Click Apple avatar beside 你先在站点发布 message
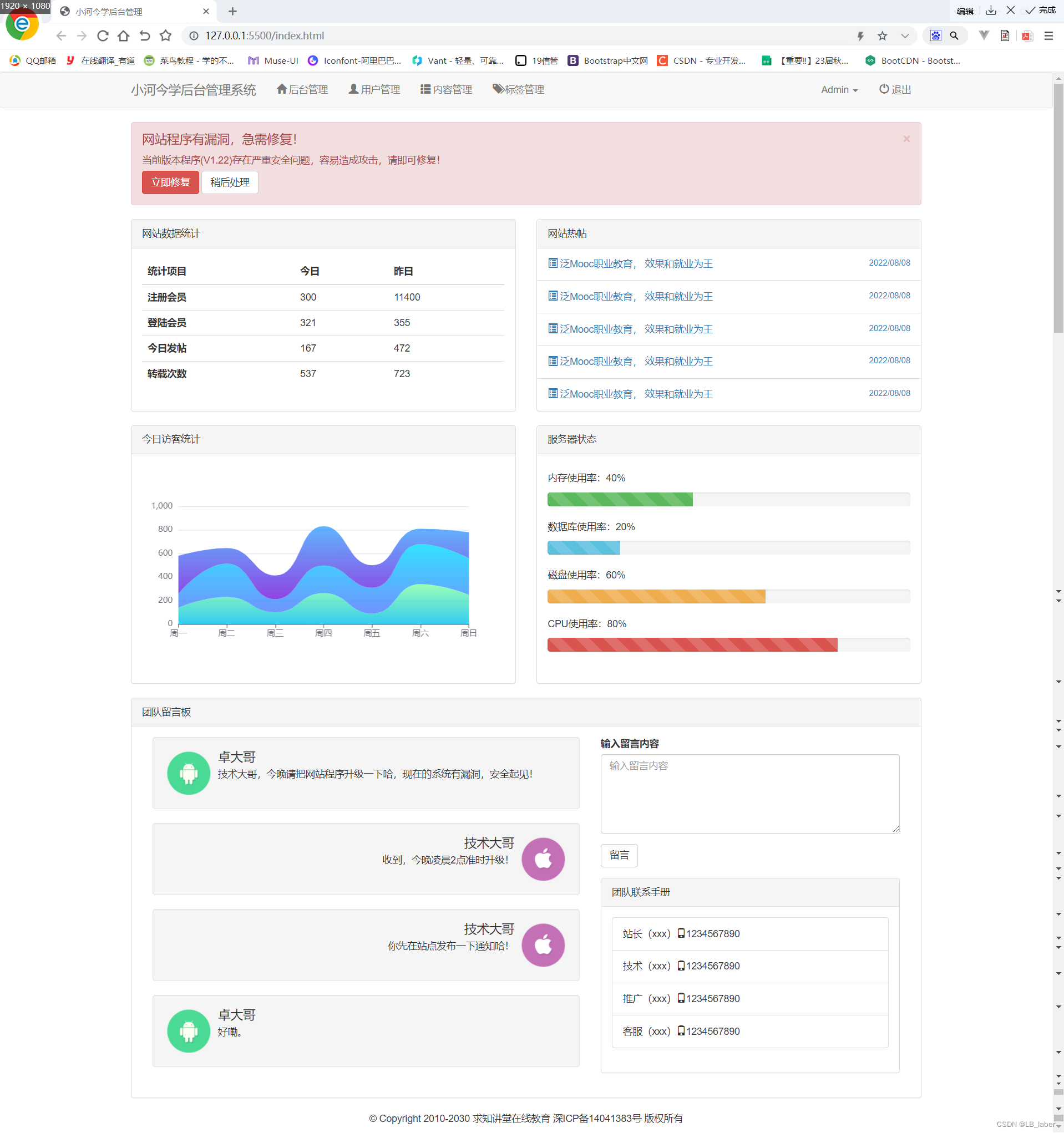This screenshot has width=1064, height=1133. (x=543, y=946)
